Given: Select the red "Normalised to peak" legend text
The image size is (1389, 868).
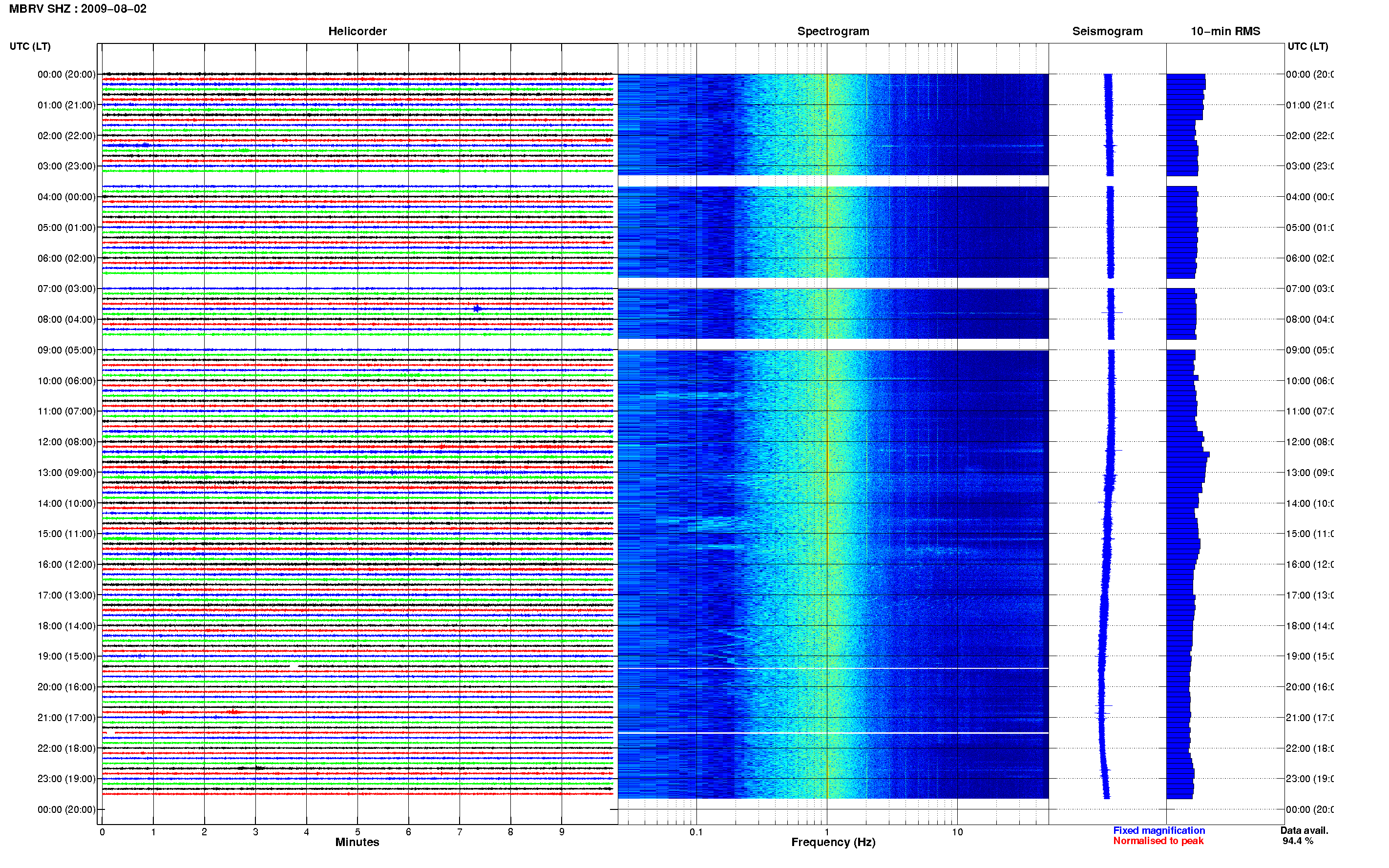Looking at the screenshot, I should (1158, 841).
